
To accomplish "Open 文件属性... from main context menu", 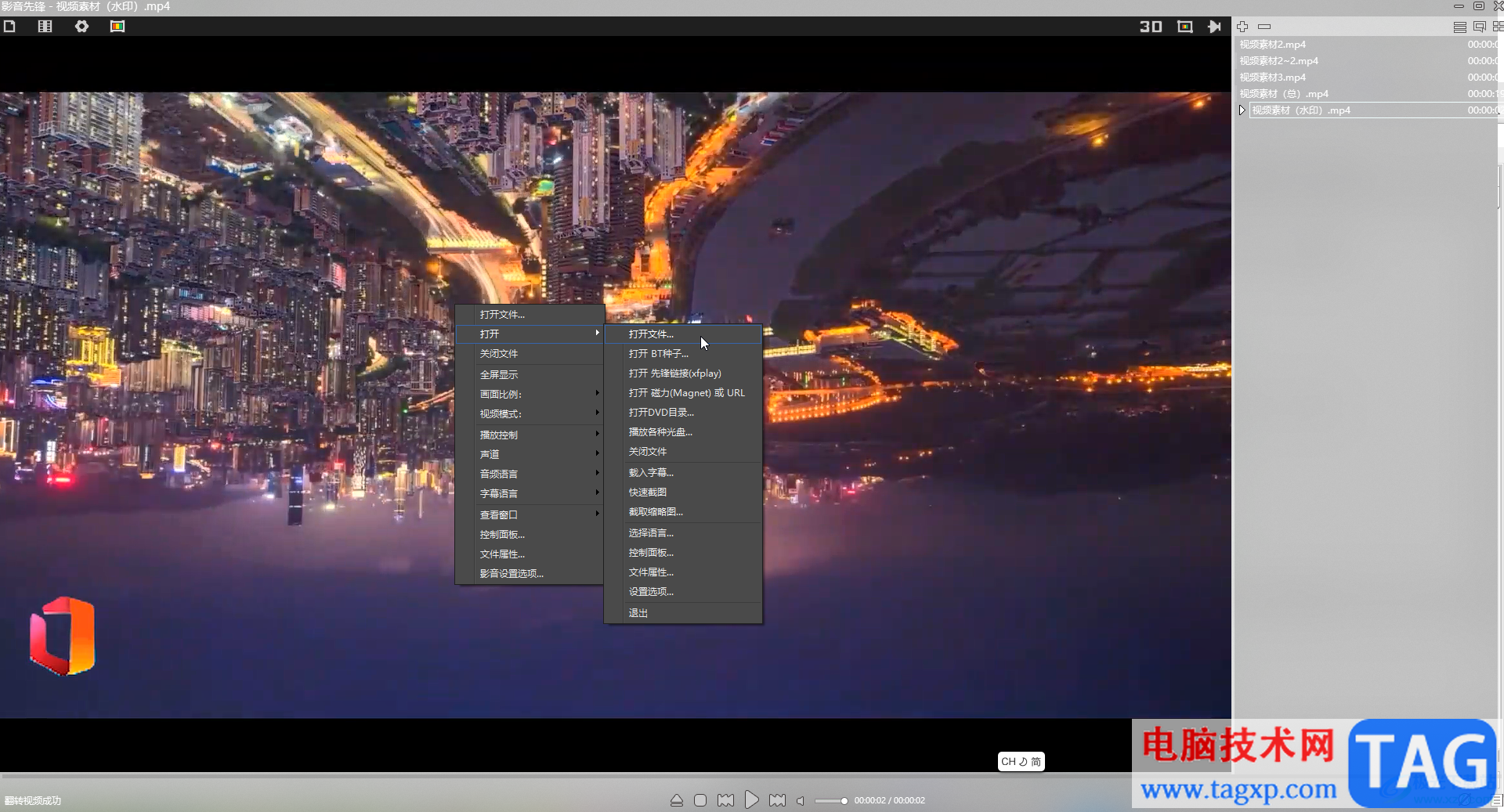I will click(530, 554).
